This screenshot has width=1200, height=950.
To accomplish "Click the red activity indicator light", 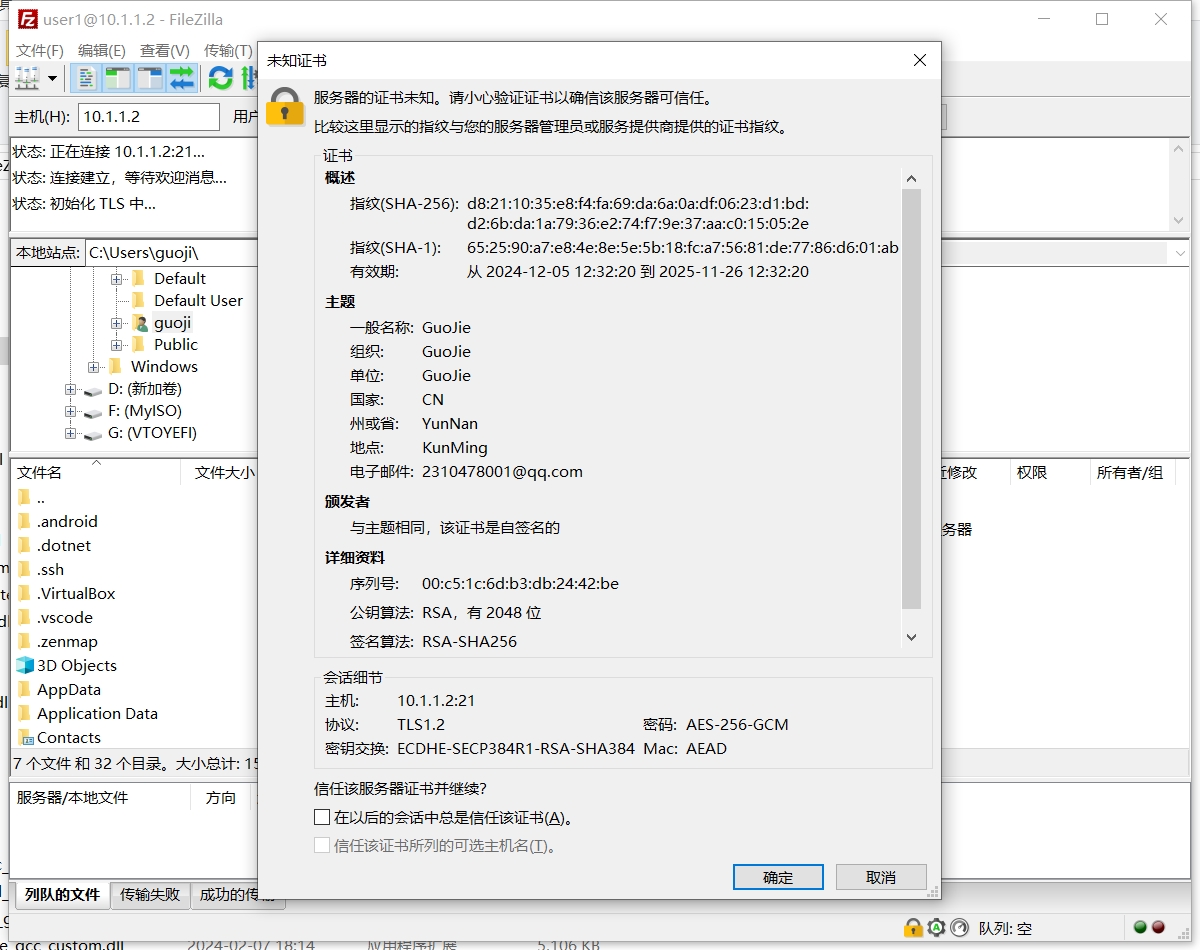I will point(1158,927).
